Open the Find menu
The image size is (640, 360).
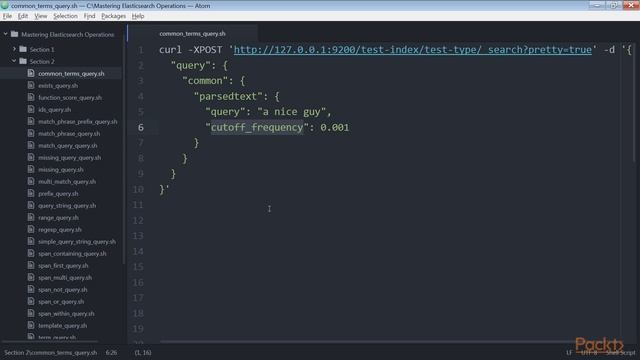89,16
